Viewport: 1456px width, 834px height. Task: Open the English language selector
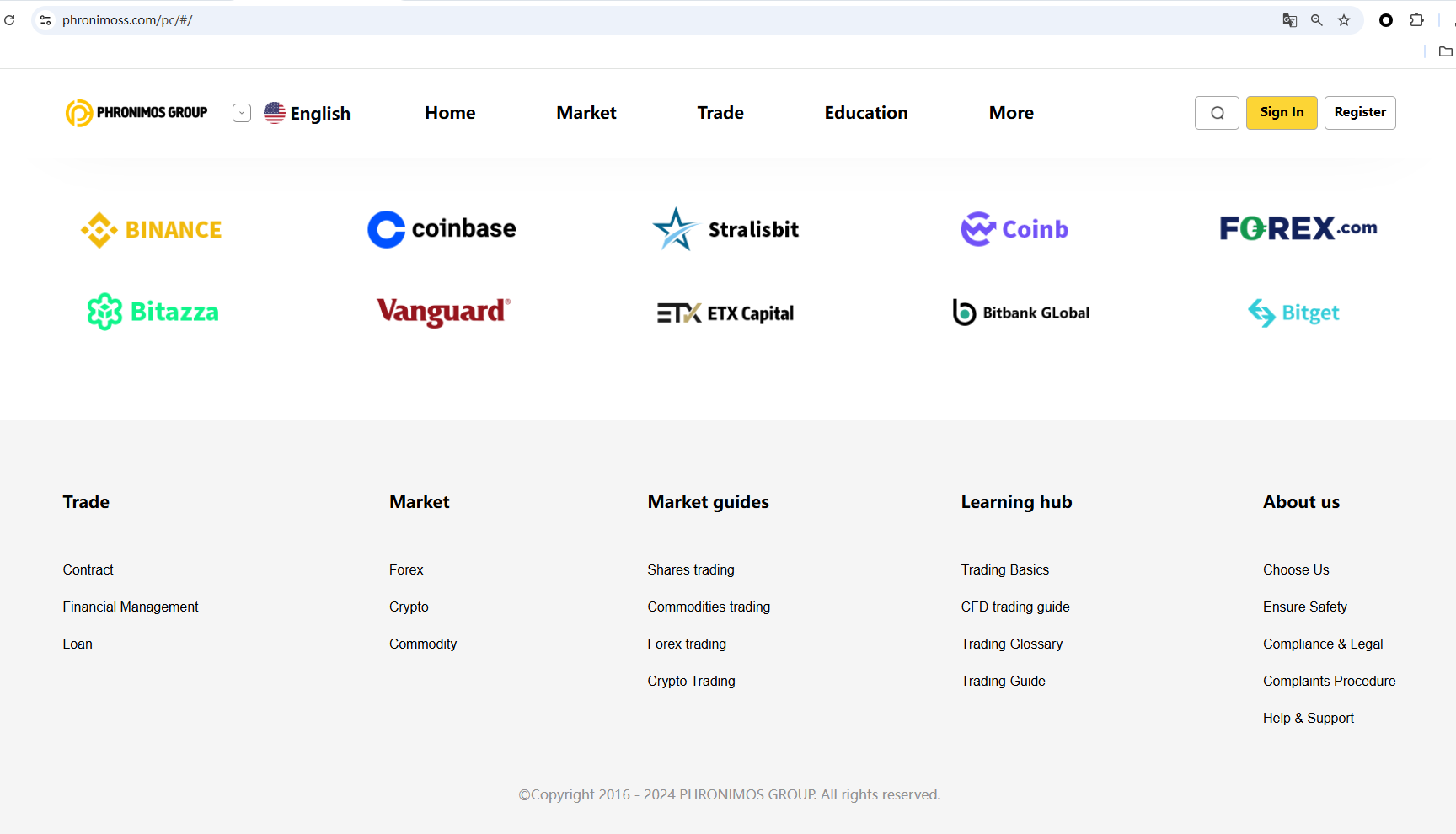(x=308, y=113)
